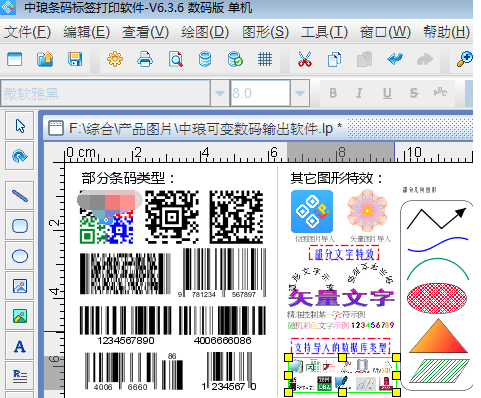This screenshot has width=481, height=398.
Task: Click the printer icon
Action: tap(145, 59)
